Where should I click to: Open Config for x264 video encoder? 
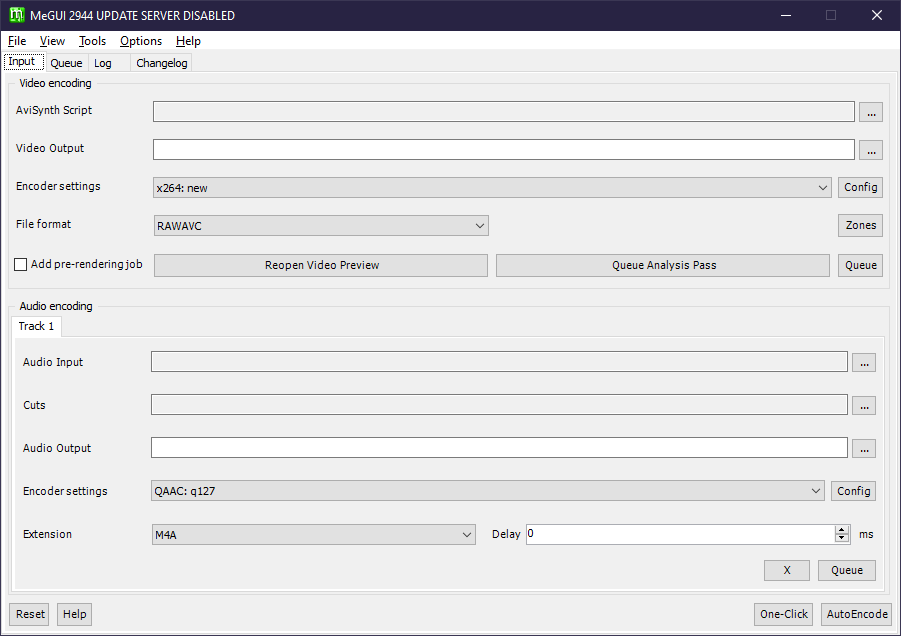pos(860,187)
